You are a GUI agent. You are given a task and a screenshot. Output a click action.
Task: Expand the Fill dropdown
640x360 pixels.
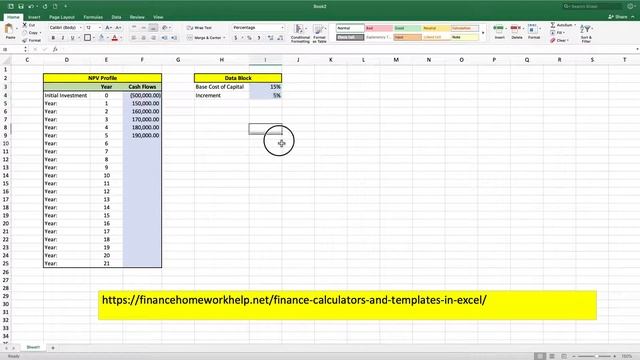(x=564, y=33)
